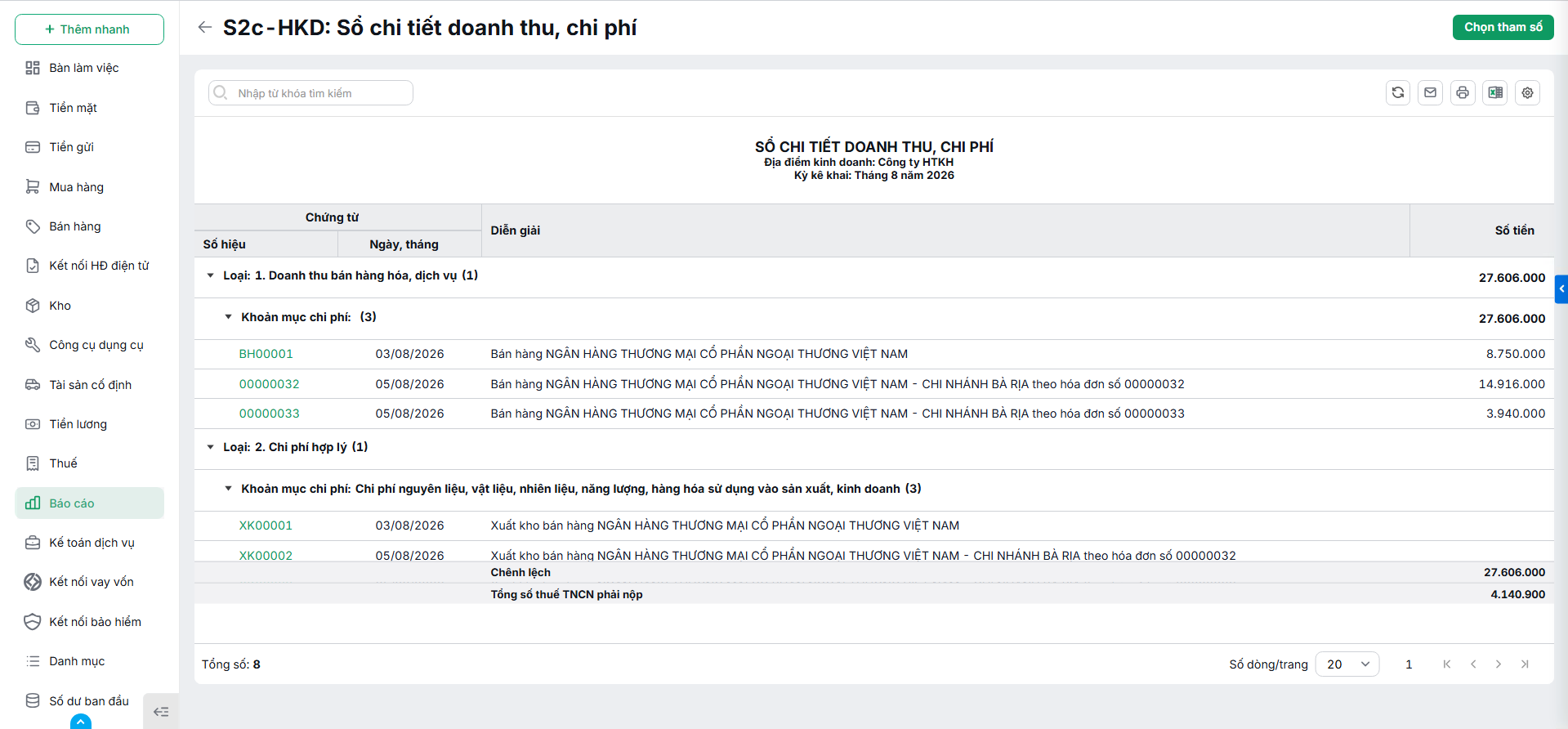
Task: Open the blue side panel tab on the right edge
Action: point(1561,288)
